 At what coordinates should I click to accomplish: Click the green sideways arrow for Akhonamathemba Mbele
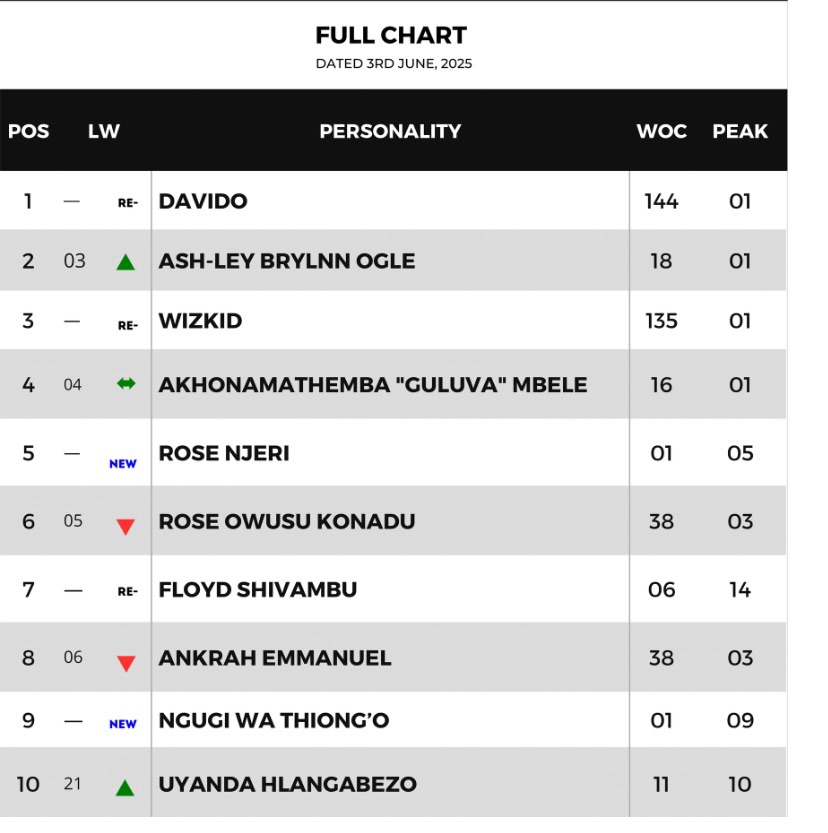tap(126, 384)
